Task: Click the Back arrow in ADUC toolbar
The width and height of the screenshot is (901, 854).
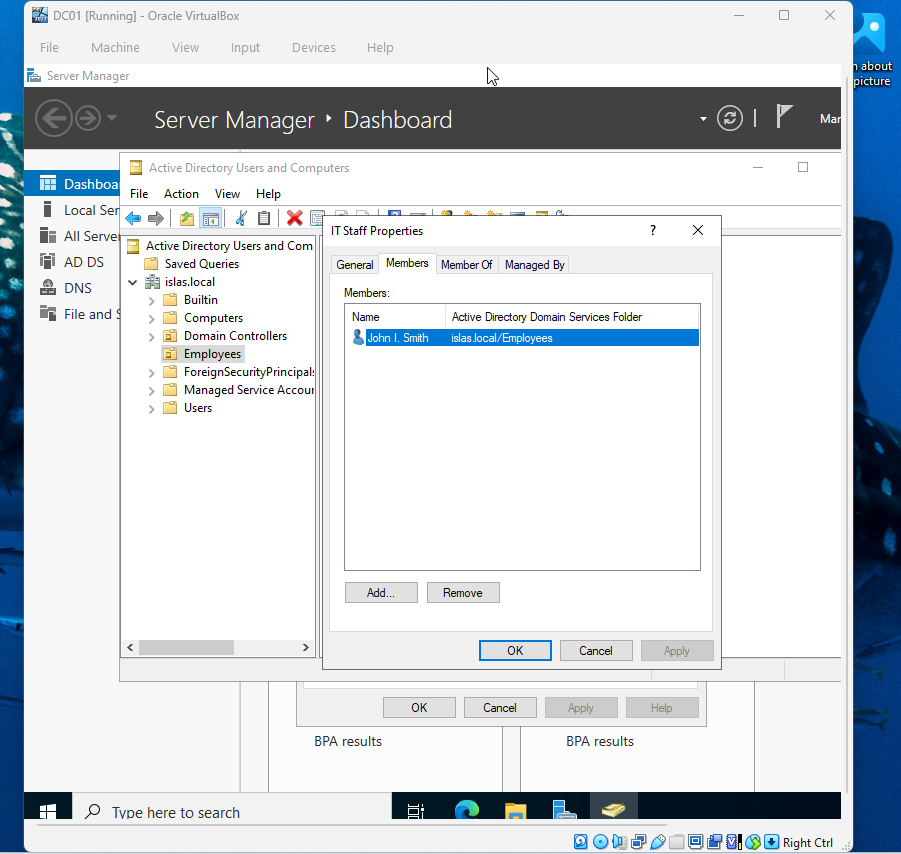Action: pyautogui.click(x=133, y=218)
